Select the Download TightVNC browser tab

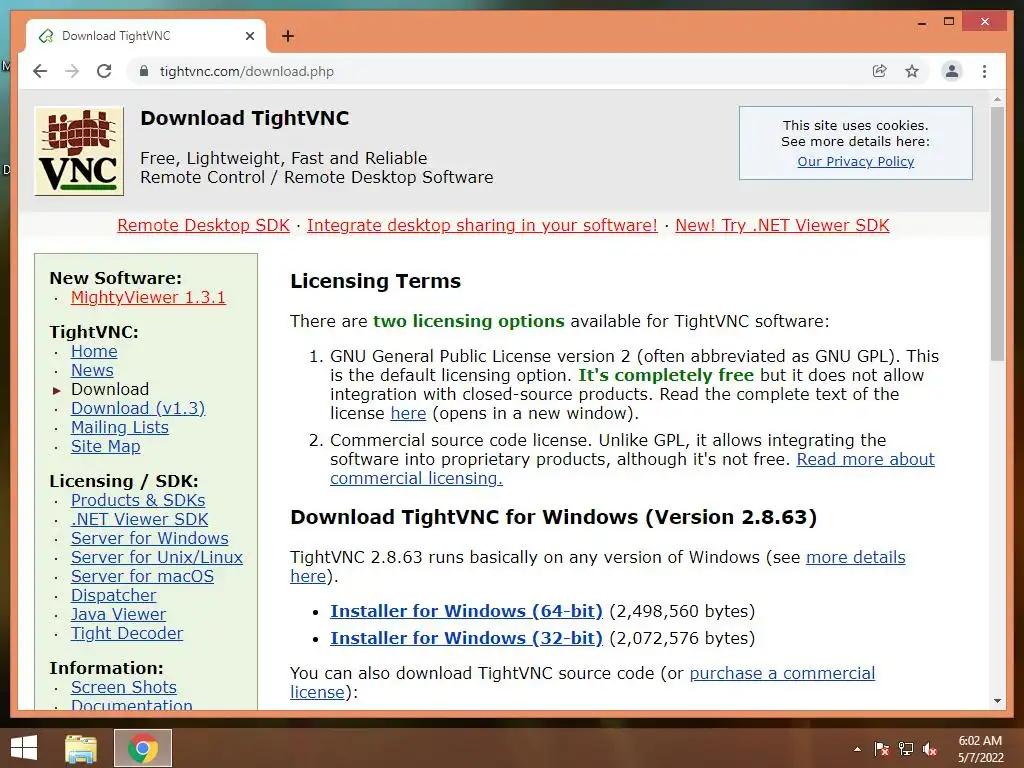[146, 36]
